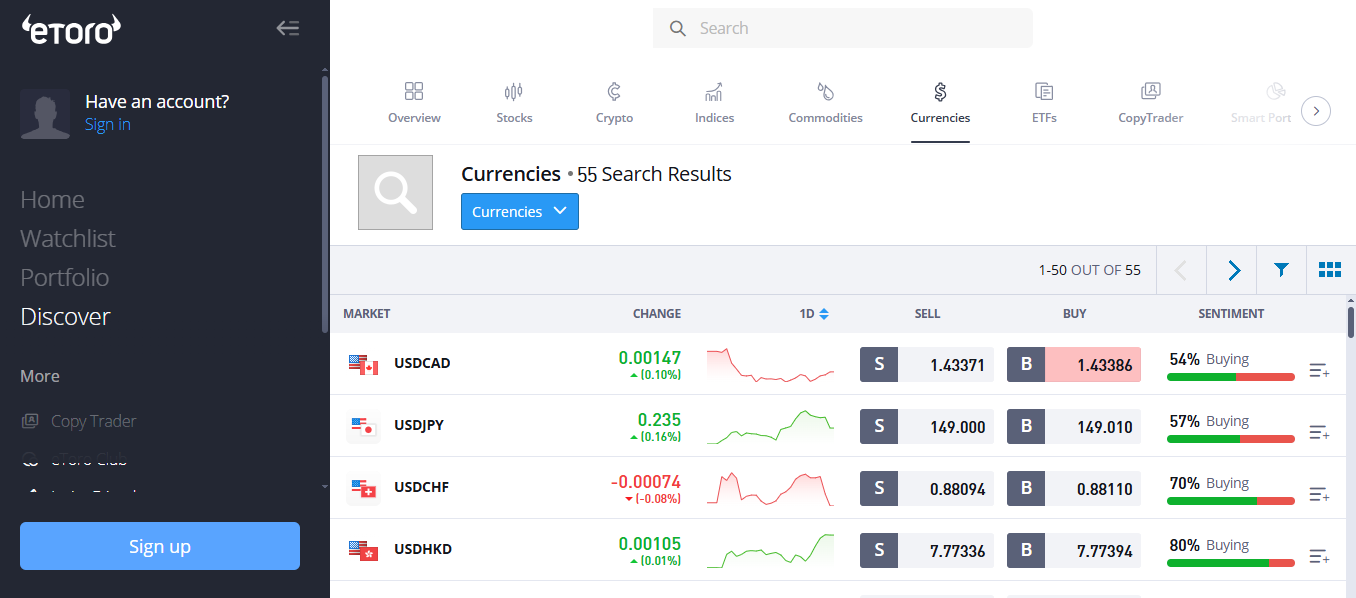Open Watchlist in the sidebar
Viewport: 1356px width, 598px height.
coord(68,239)
